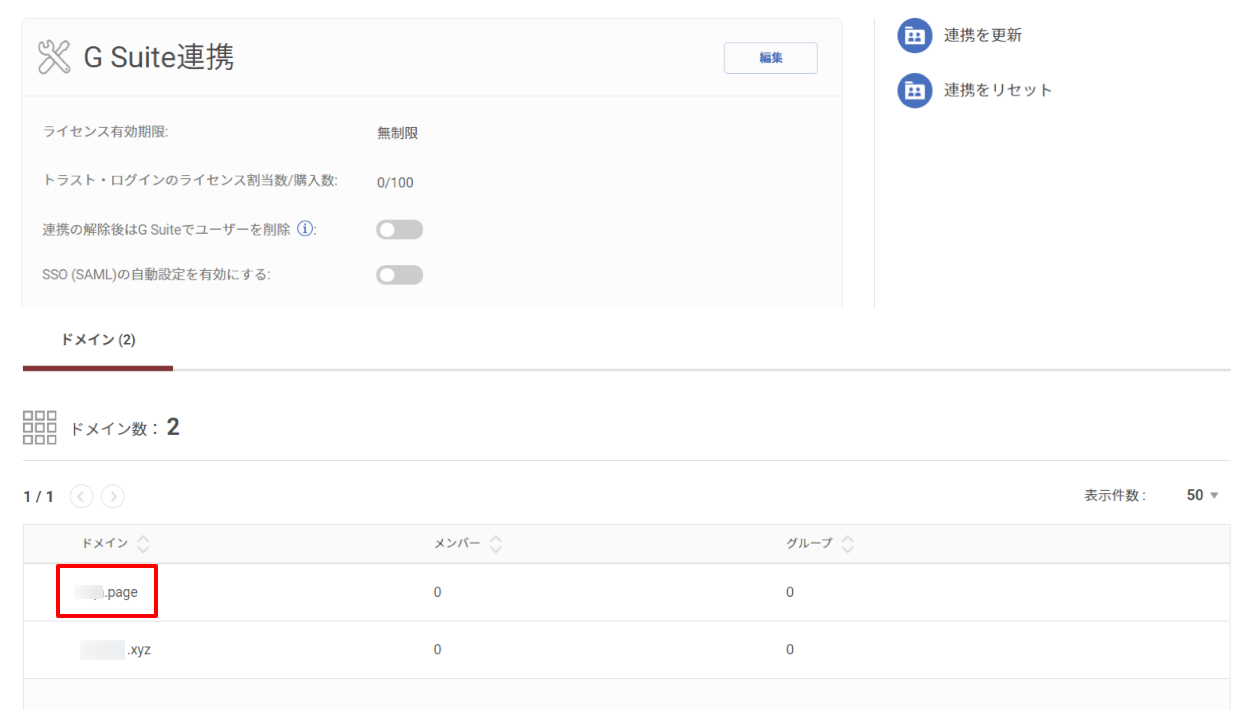1240x710 pixels.
Task: Click the 1 / 1 page indicator
Action: click(x=38, y=497)
